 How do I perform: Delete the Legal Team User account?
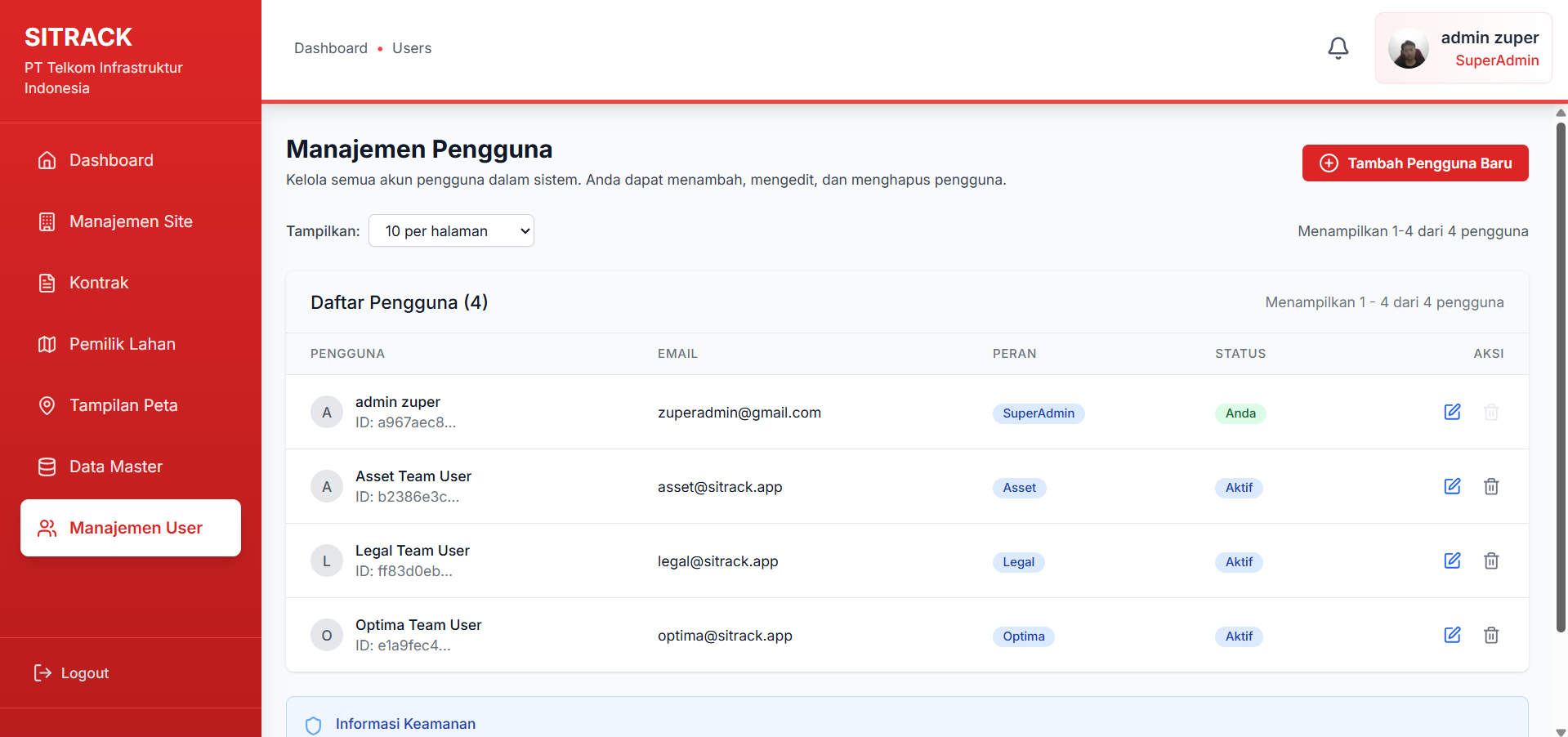(1491, 561)
